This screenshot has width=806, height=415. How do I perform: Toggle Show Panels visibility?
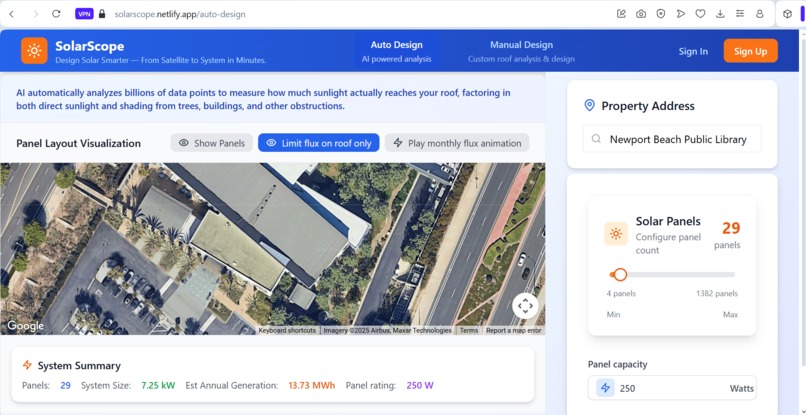click(x=211, y=143)
